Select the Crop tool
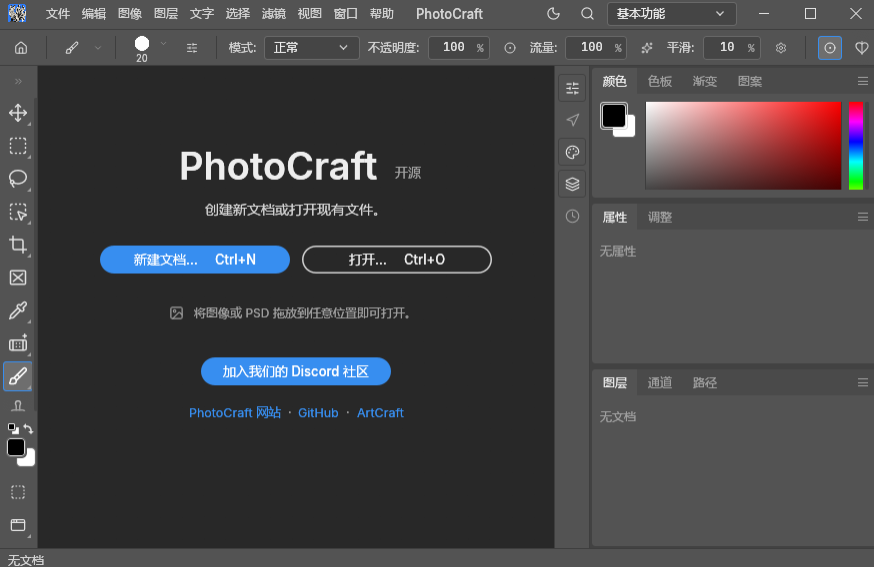874x567 pixels. [18, 245]
